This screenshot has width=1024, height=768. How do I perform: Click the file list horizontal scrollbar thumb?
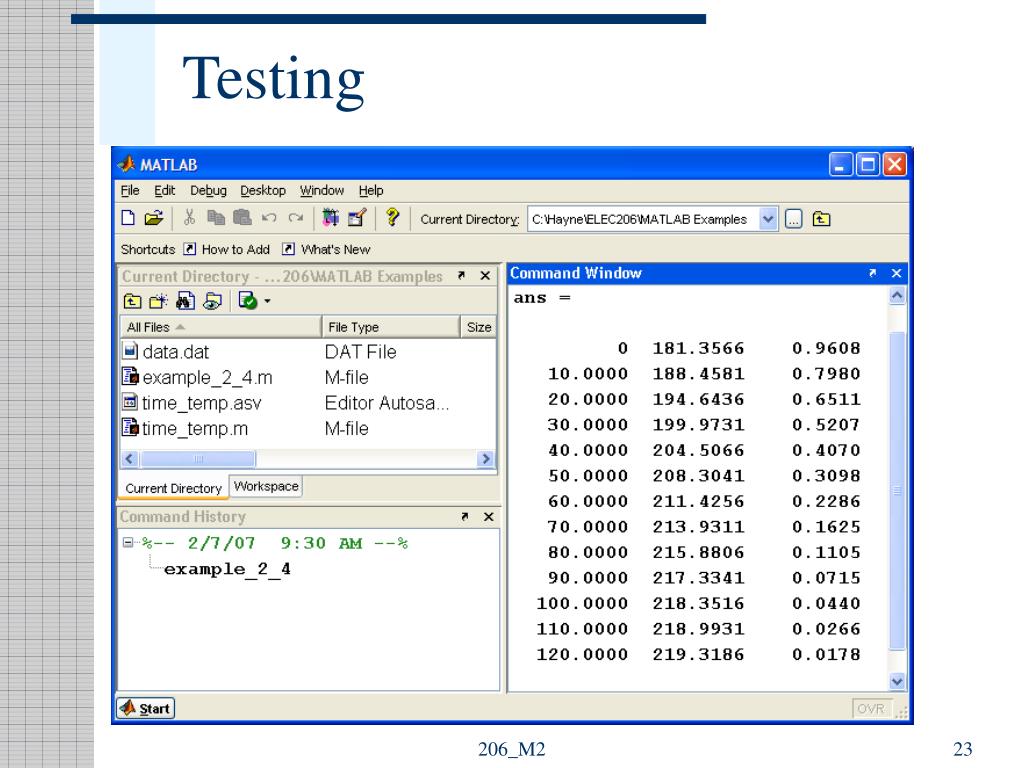coord(199,458)
